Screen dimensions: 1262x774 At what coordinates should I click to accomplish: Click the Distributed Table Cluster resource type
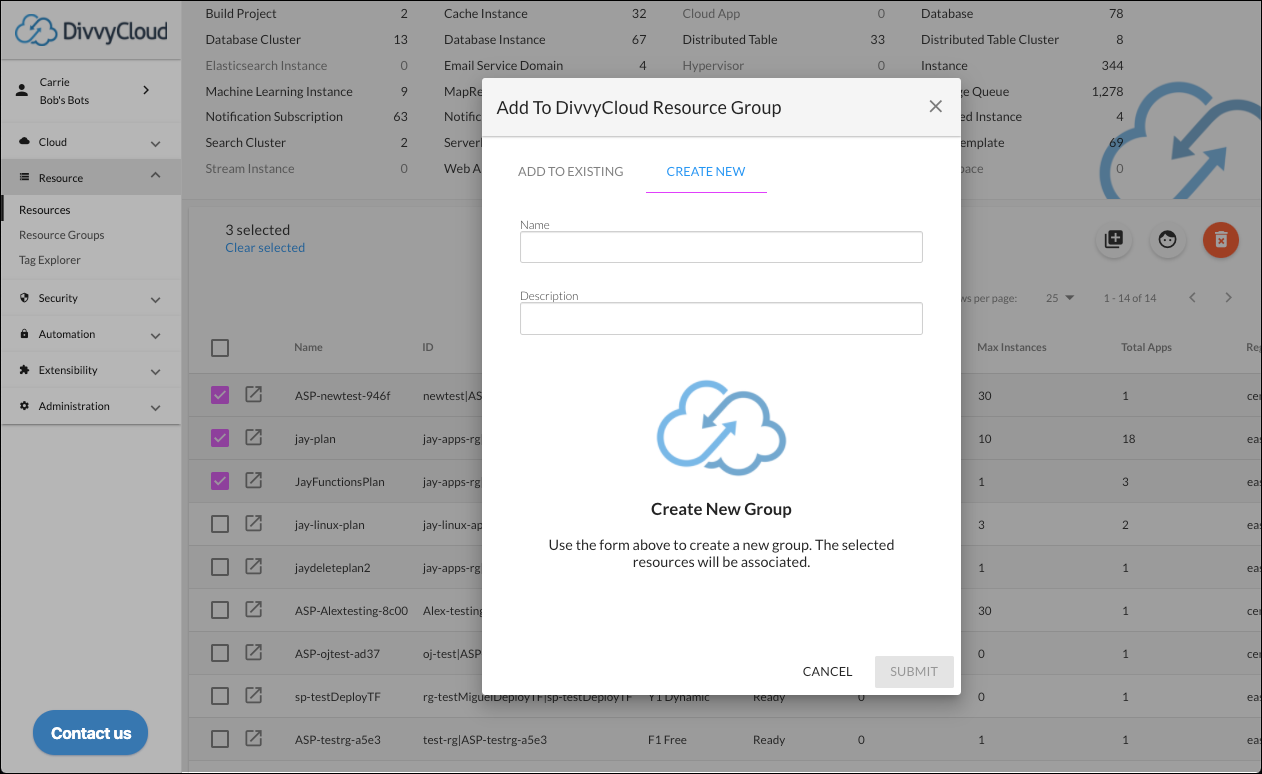click(x=990, y=40)
